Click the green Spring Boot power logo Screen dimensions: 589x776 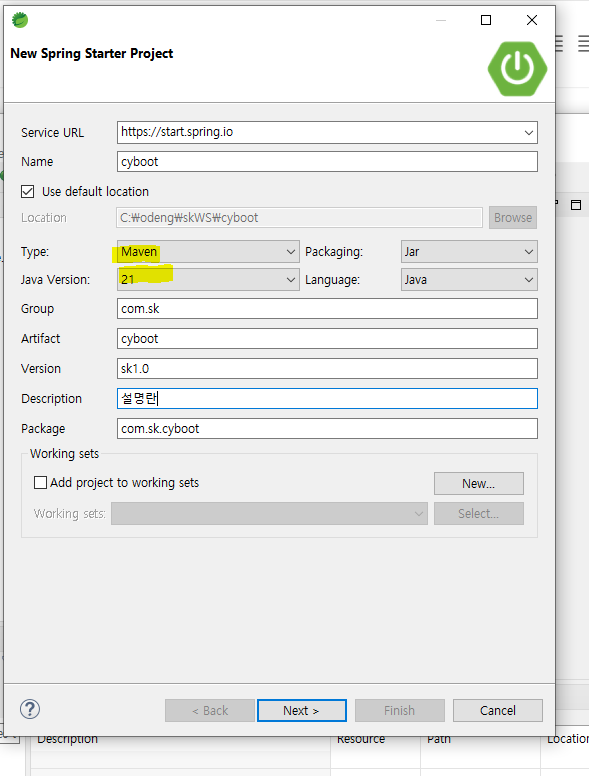click(517, 68)
